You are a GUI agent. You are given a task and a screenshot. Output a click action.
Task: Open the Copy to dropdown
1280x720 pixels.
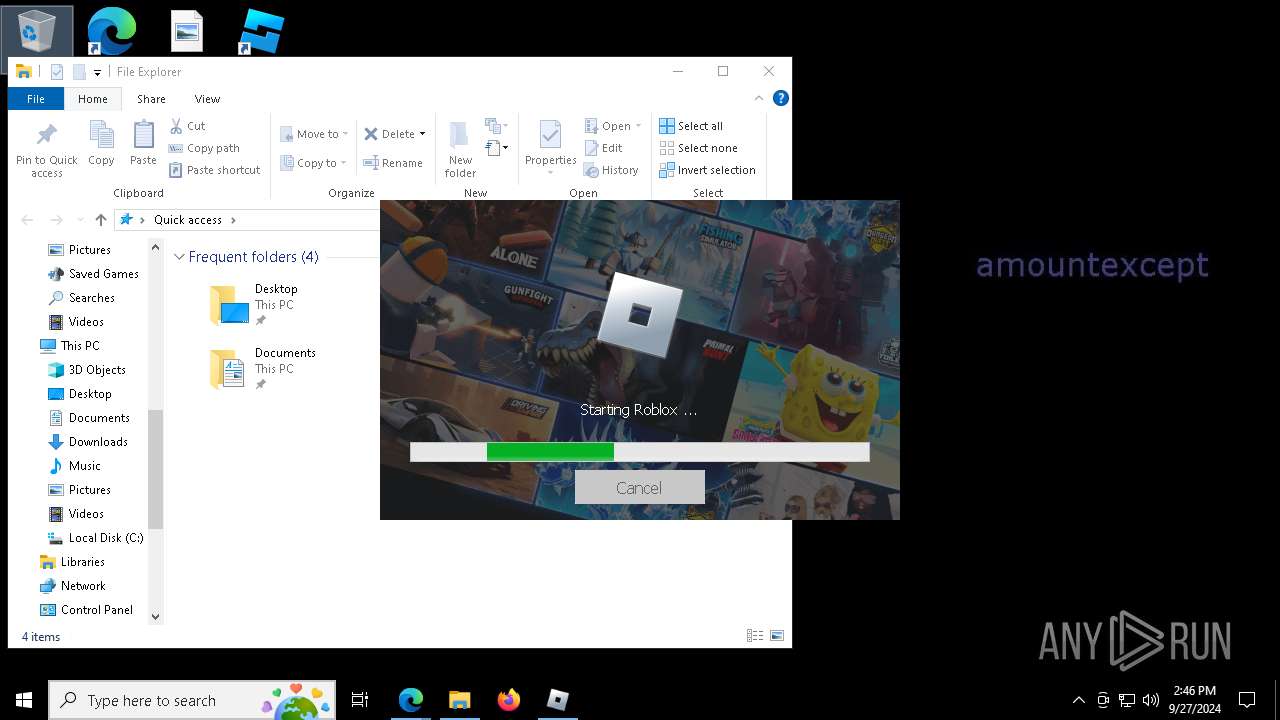pos(314,163)
